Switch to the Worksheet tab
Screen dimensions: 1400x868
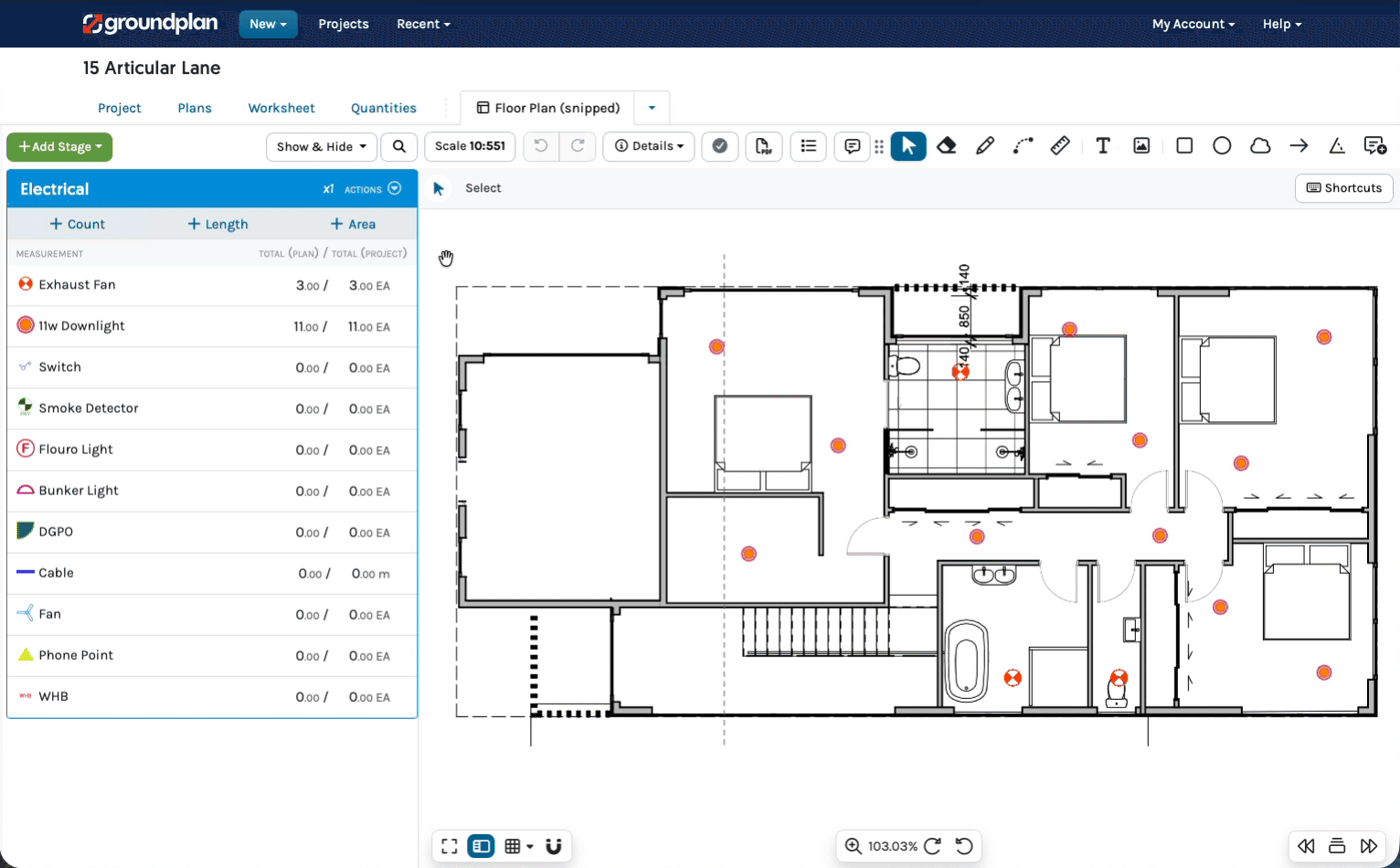281,108
